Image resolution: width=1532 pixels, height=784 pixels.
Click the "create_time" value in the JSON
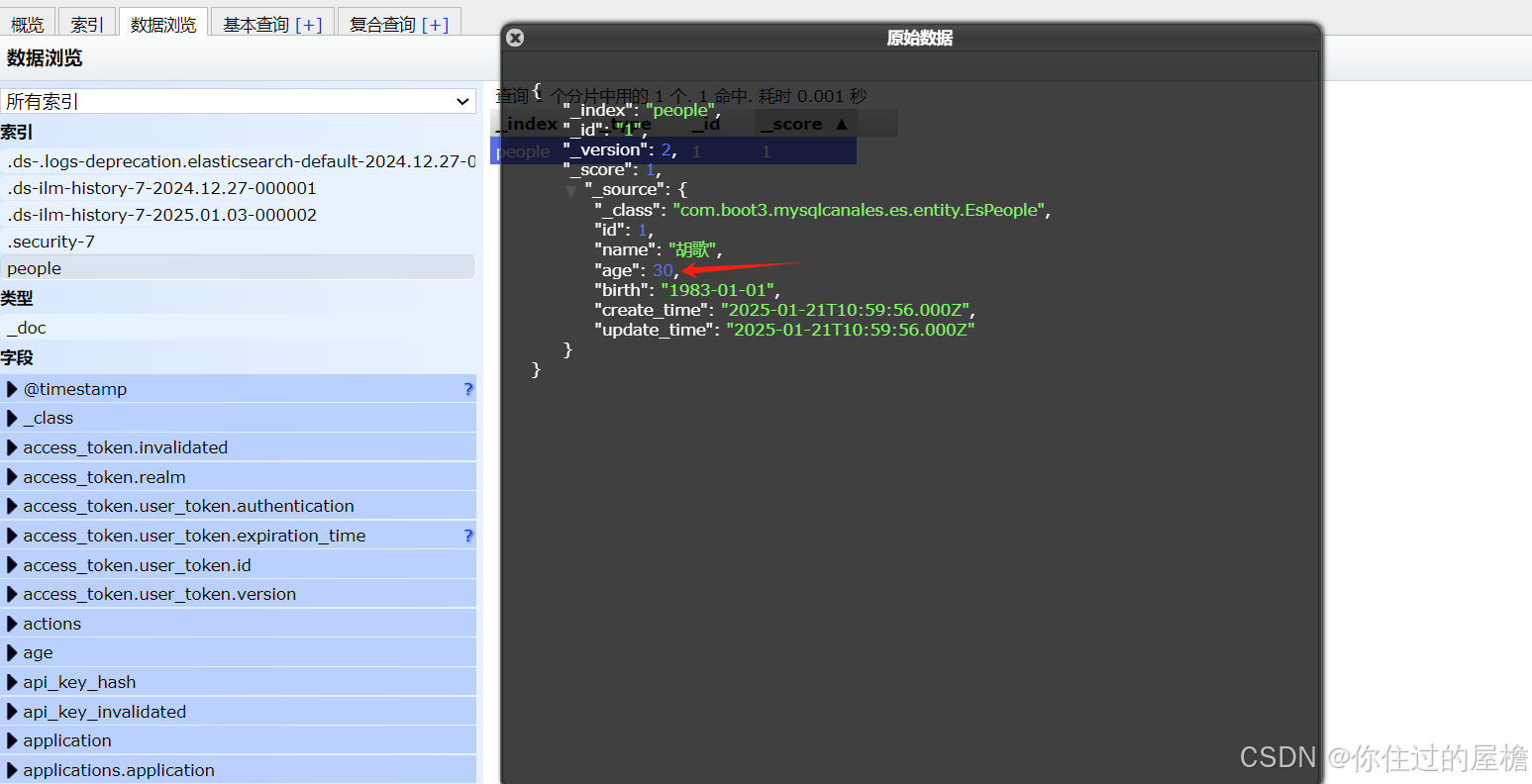844,310
